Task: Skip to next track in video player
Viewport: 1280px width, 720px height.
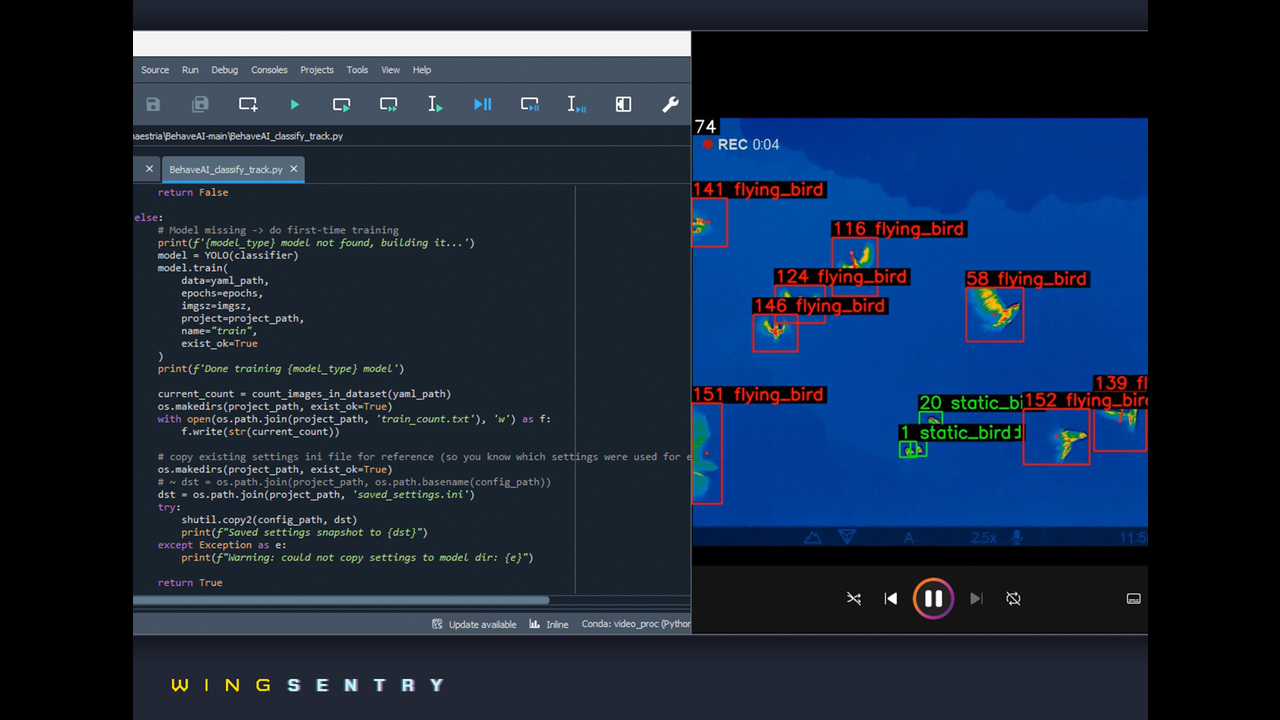Action: coord(976,599)
